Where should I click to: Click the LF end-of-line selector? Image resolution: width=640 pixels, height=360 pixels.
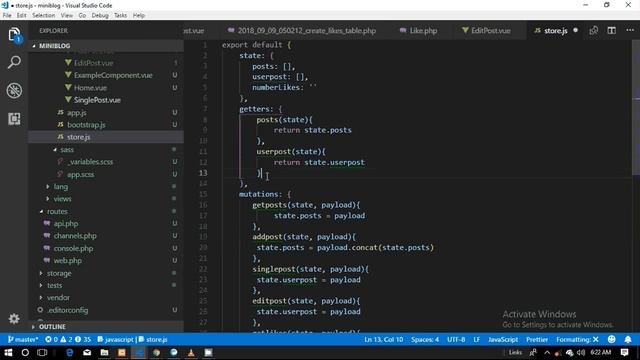tap(476, 340)
